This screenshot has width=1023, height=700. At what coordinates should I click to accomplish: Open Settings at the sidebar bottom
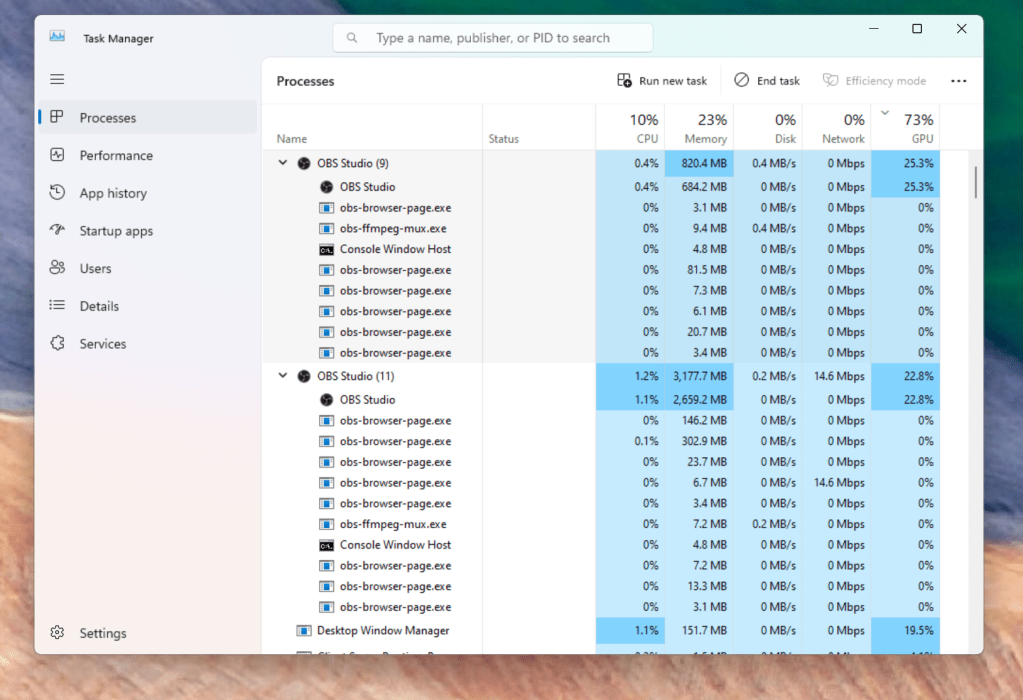point(147,633)
